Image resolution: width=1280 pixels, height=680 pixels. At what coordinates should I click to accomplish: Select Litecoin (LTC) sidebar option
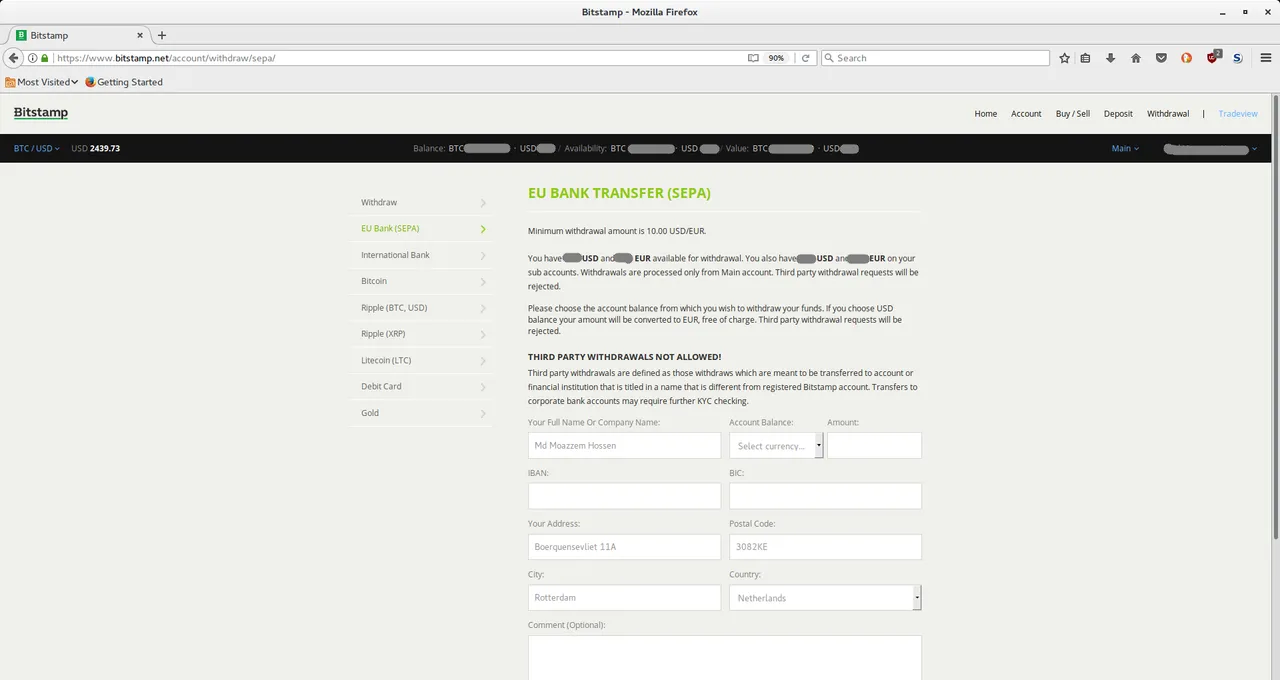pos(421,360)
